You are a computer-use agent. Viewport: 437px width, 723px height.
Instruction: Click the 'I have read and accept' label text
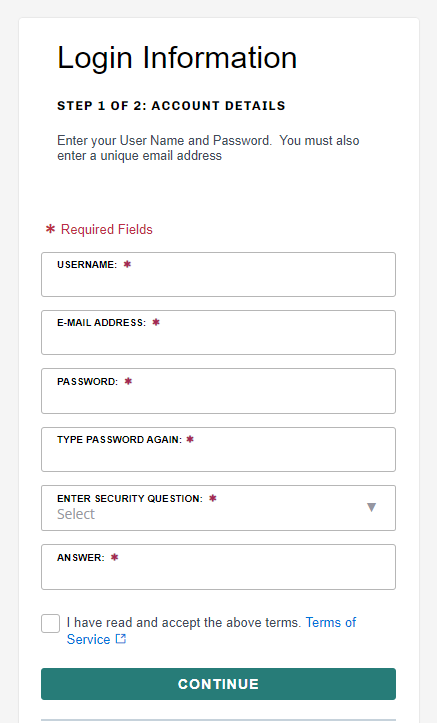point(183,622)
